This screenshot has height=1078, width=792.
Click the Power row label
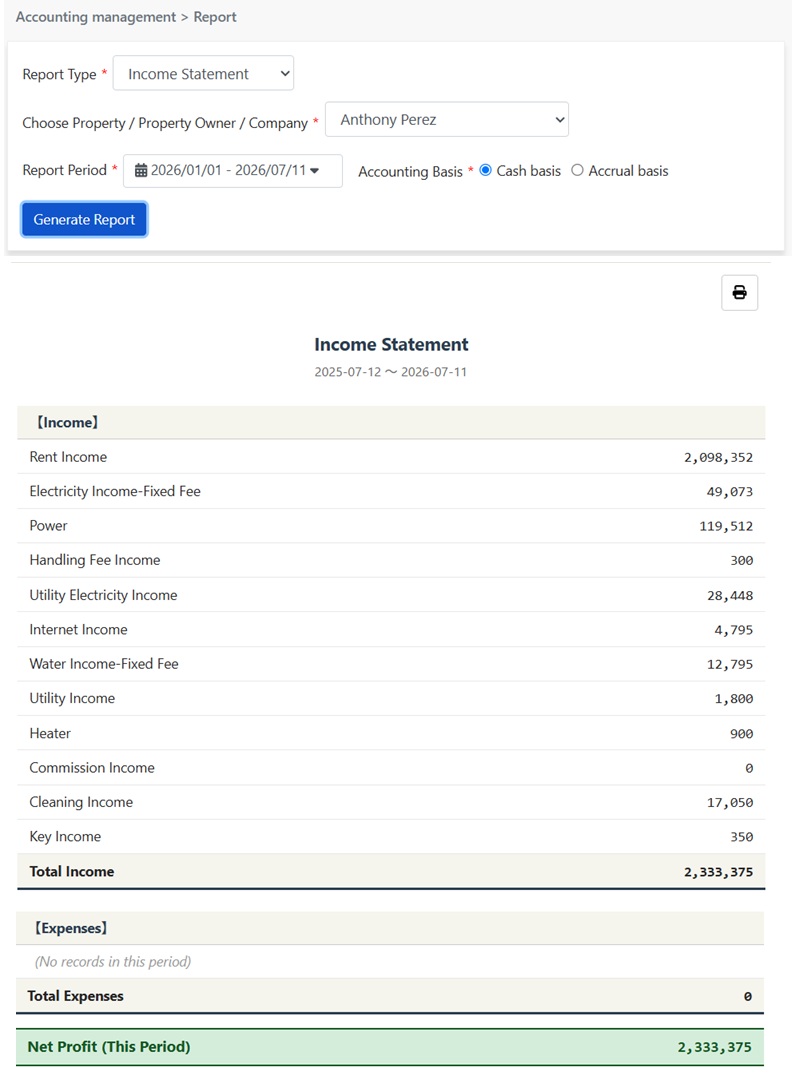tap(48, 526)
